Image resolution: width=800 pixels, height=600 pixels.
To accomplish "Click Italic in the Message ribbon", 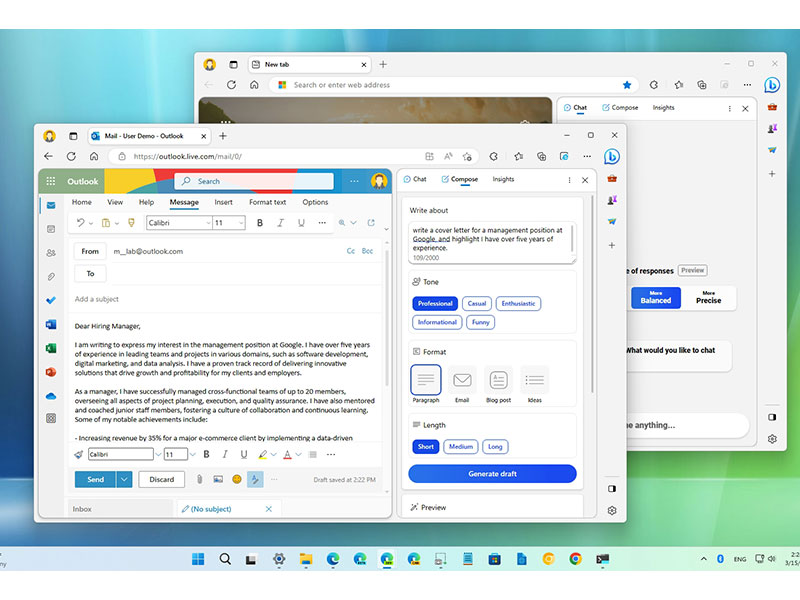I will [281, 223].
